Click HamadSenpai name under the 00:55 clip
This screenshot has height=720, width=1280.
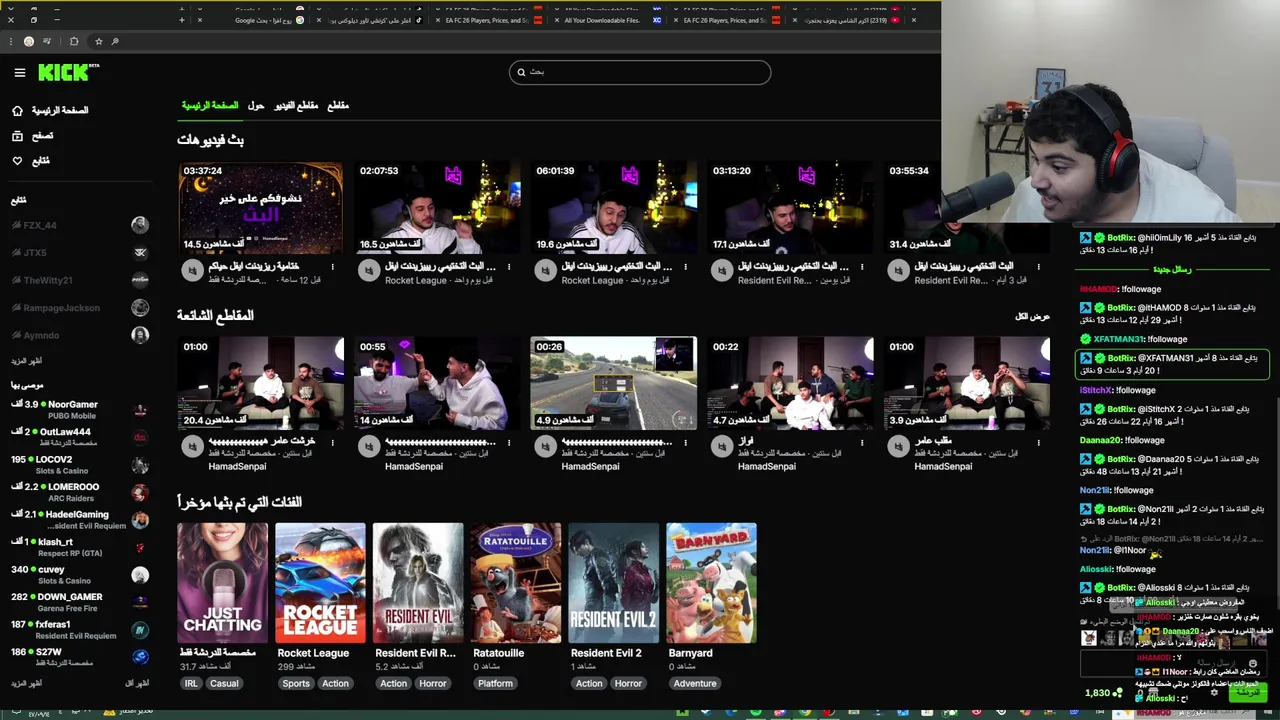414,466
